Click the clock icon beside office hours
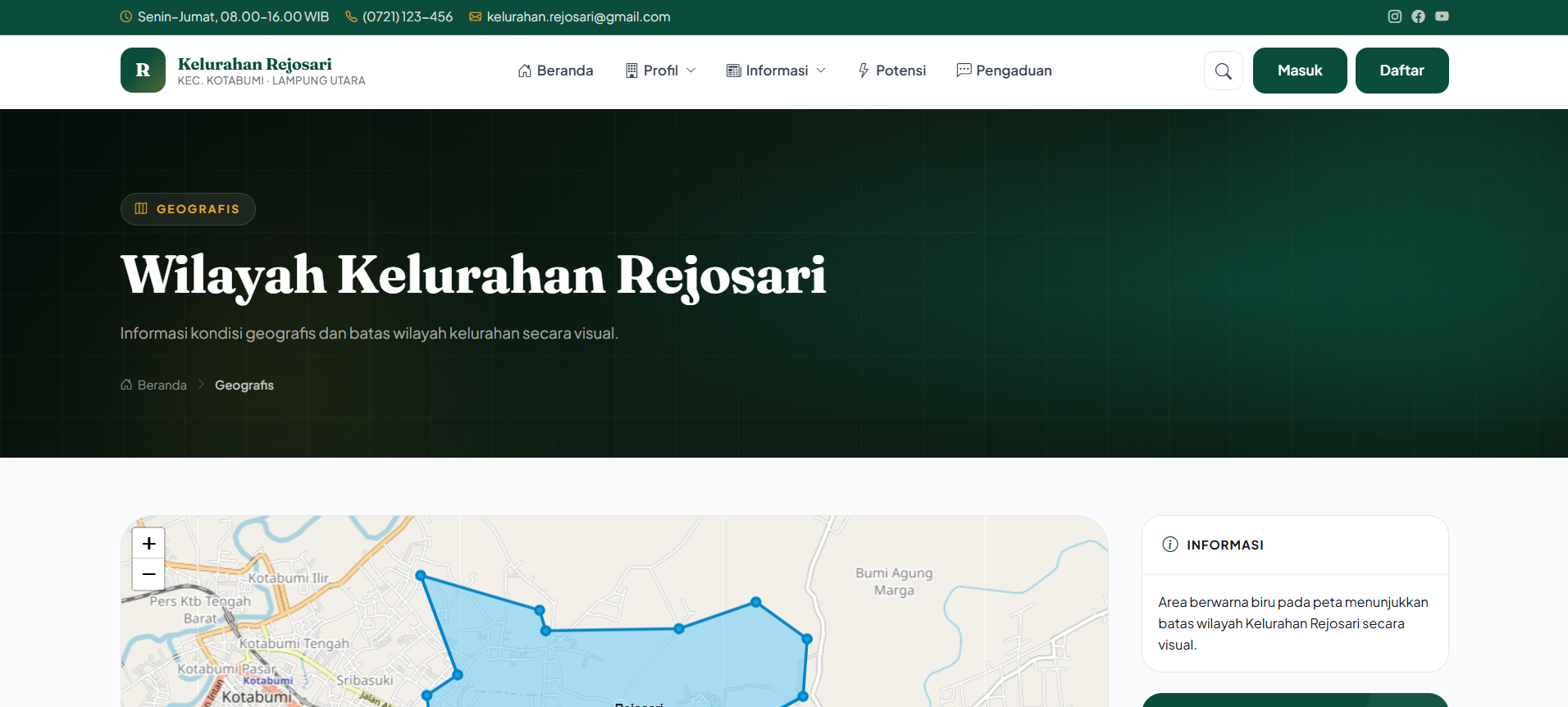The height and width of the screenshot is (707, 1568). [x=126, y=16]
